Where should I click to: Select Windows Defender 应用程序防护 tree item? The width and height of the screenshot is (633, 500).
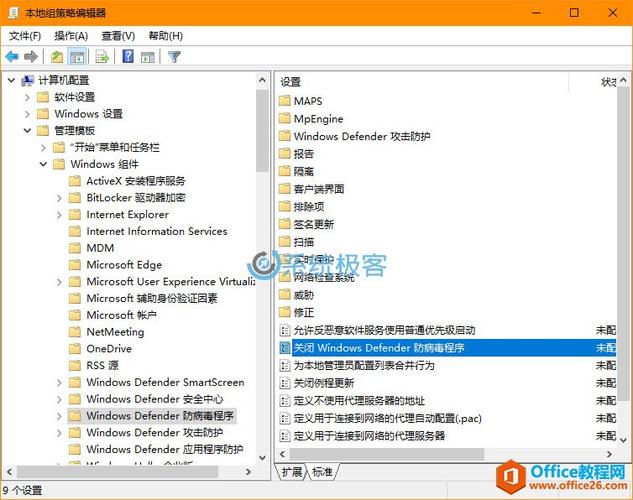tap(165, 449)
